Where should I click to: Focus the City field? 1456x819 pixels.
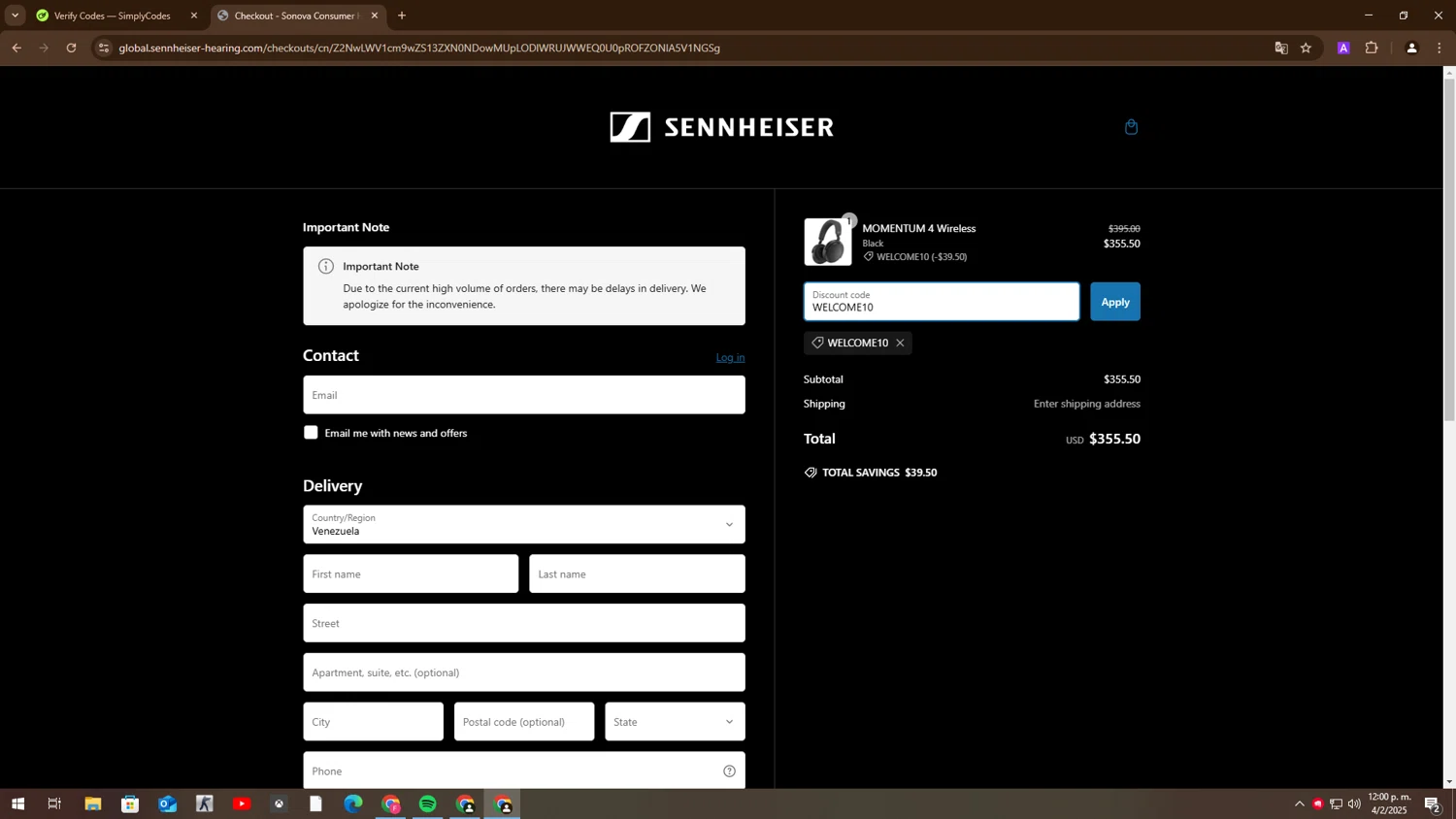[373, 722]
